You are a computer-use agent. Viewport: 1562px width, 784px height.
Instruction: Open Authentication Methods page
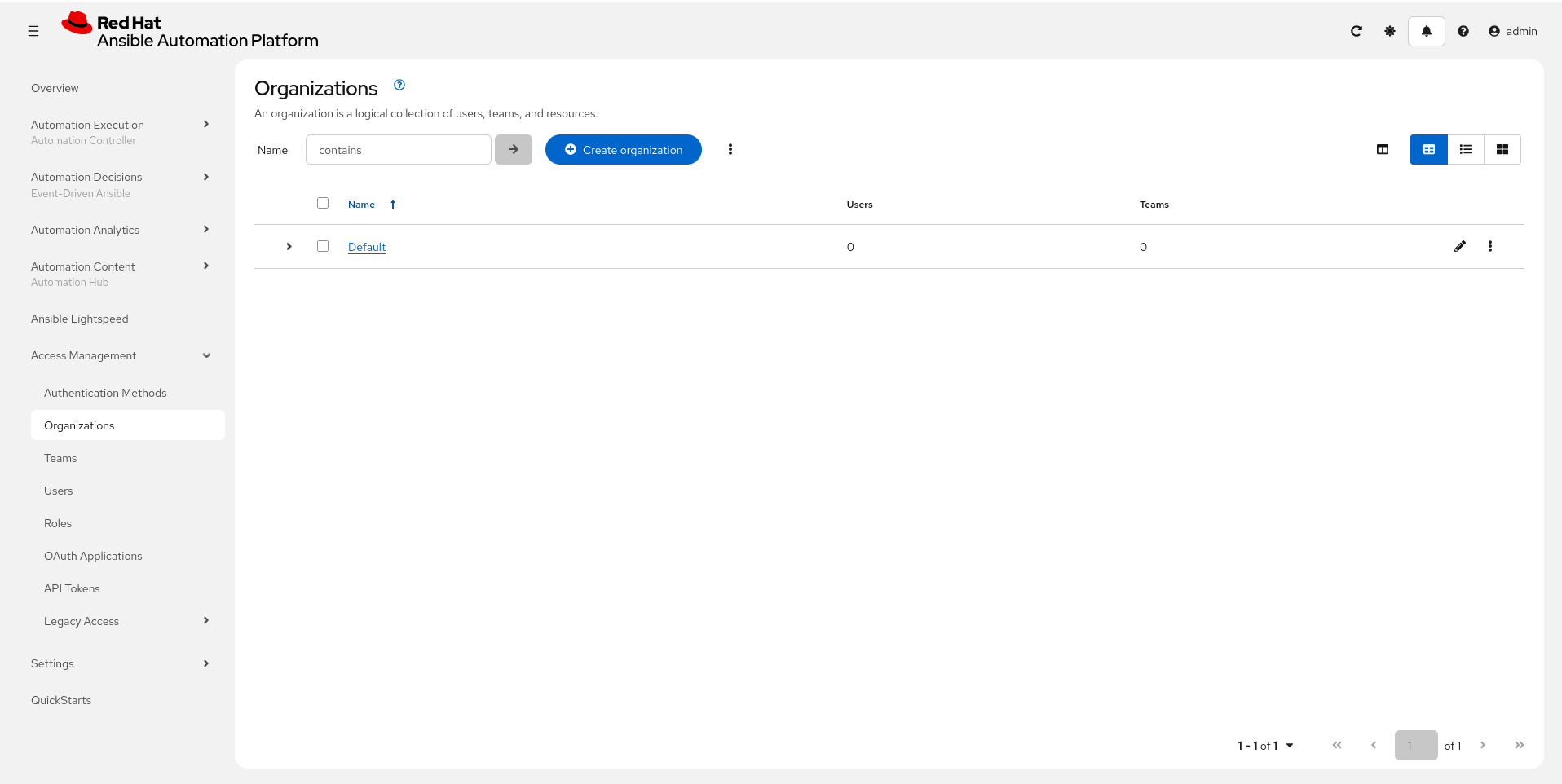tap(105, 393)
